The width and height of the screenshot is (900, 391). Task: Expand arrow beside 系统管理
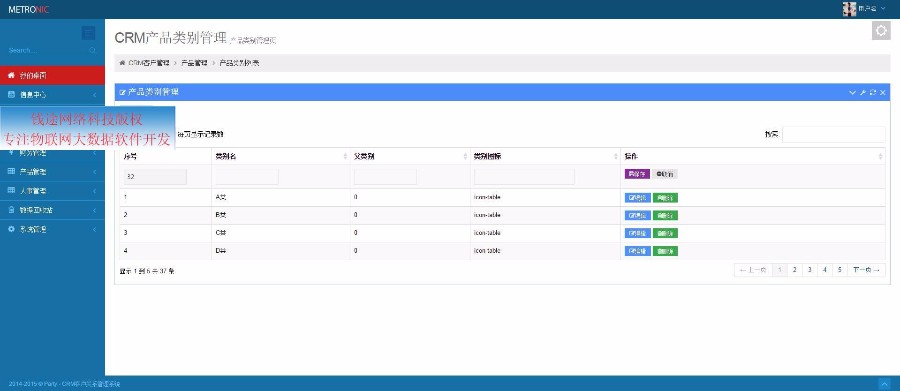pos(94,229)
